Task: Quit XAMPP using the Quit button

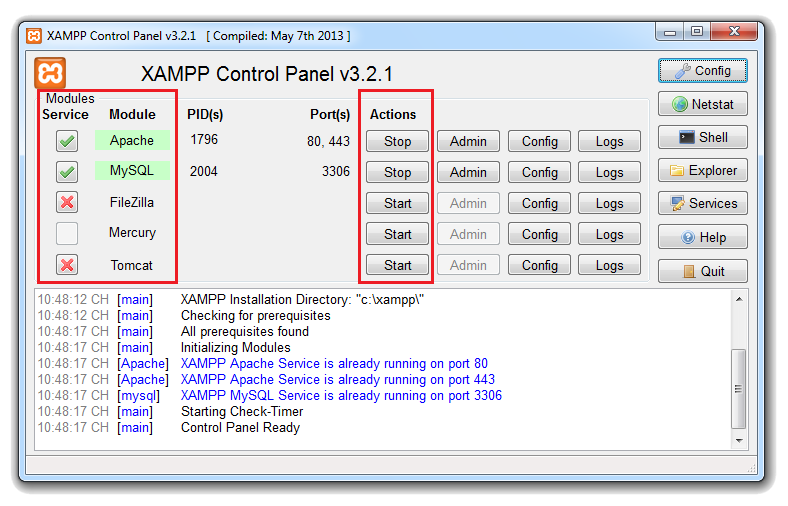Action: point(702,271)
